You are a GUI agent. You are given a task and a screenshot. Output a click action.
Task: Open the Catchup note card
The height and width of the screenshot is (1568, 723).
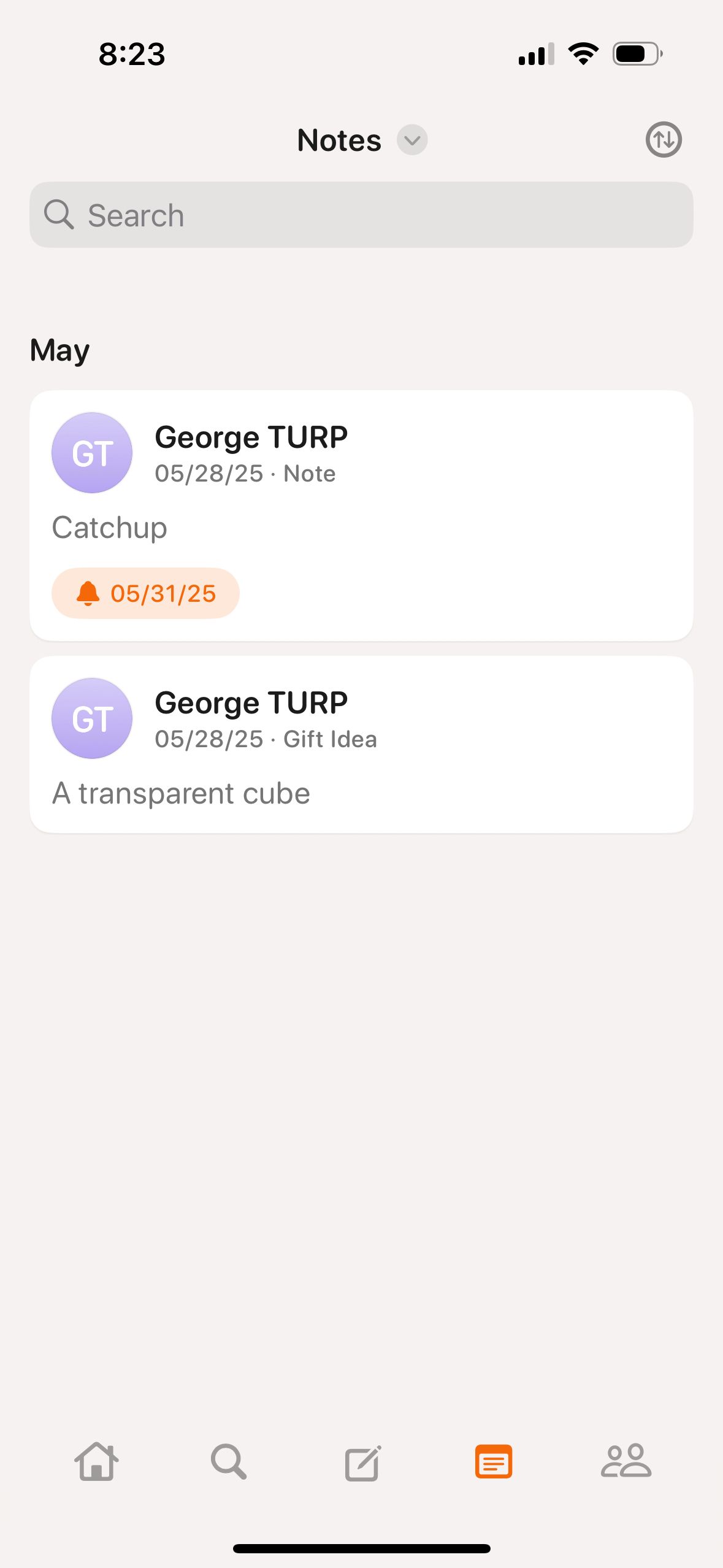(361, 515)
